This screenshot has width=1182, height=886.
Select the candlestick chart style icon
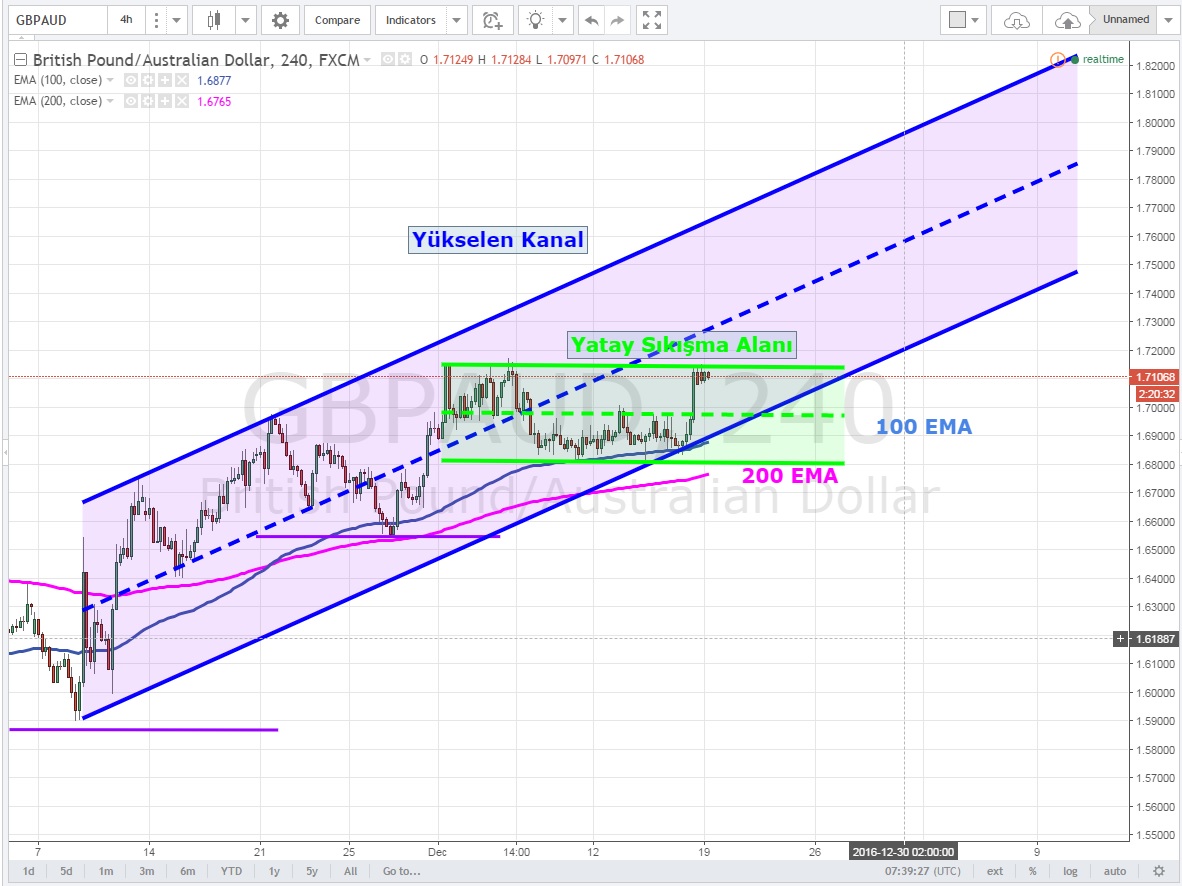[214, 20]
